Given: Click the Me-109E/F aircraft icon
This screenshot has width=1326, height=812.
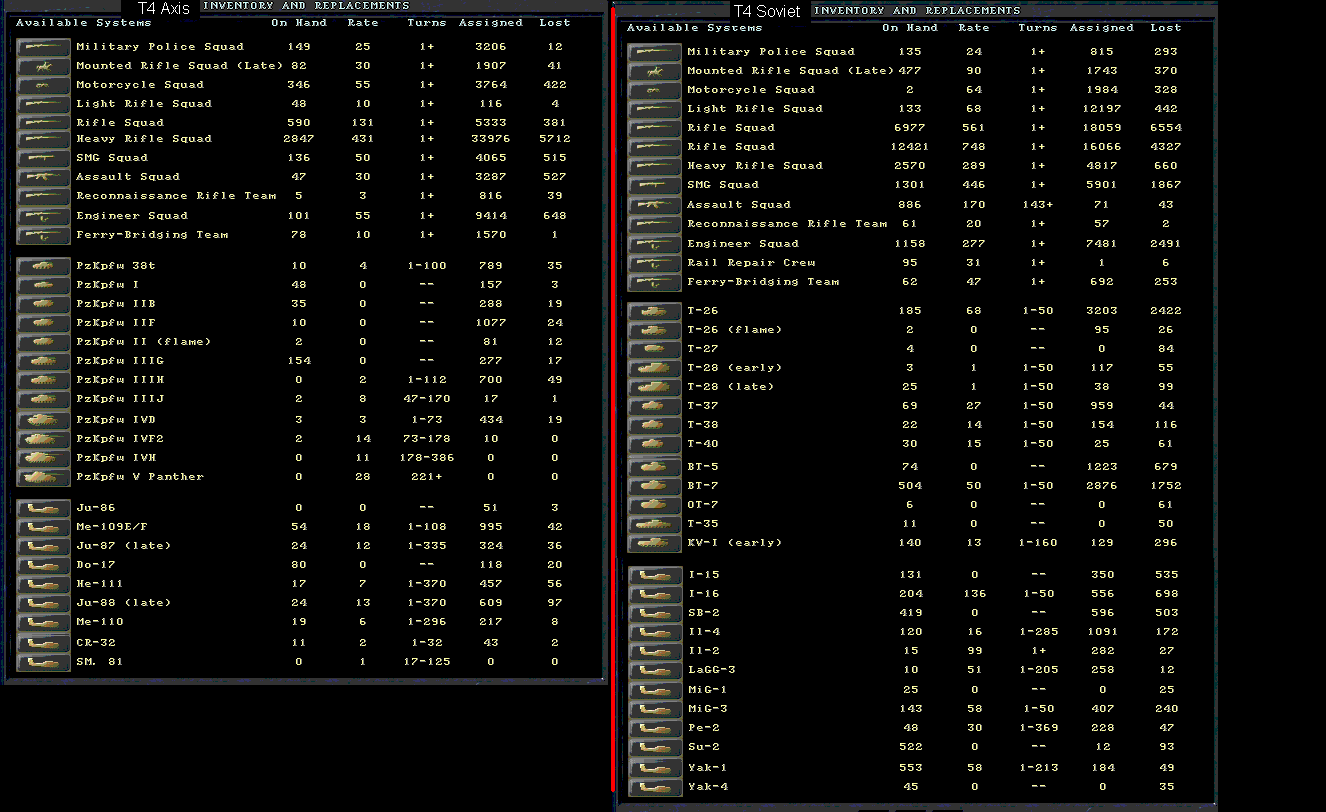Looking at the screenshot, I should click(x=44, y=527).
